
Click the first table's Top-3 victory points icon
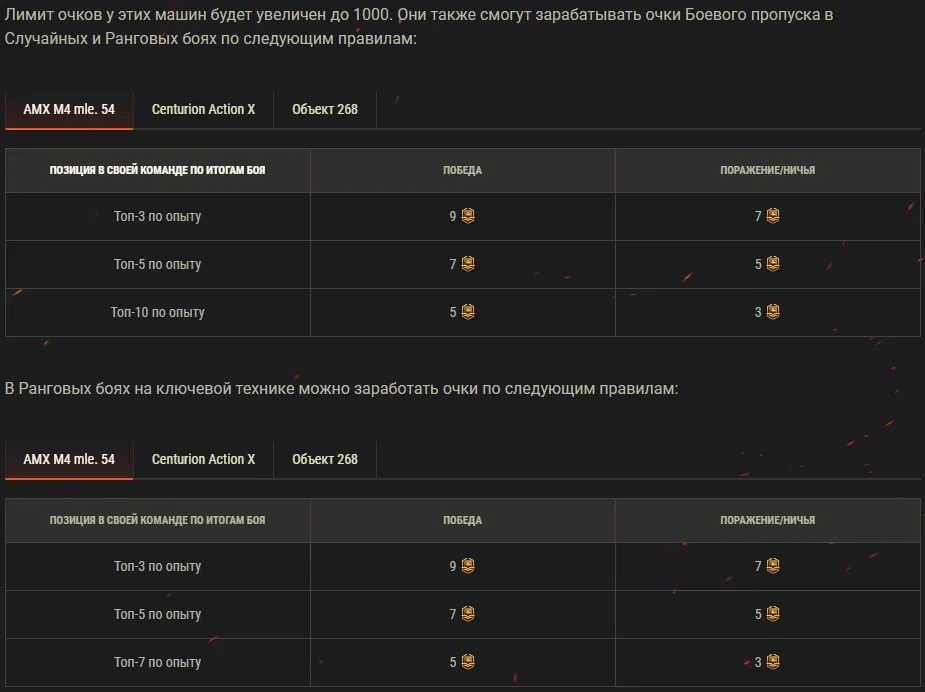click(468, 216)
